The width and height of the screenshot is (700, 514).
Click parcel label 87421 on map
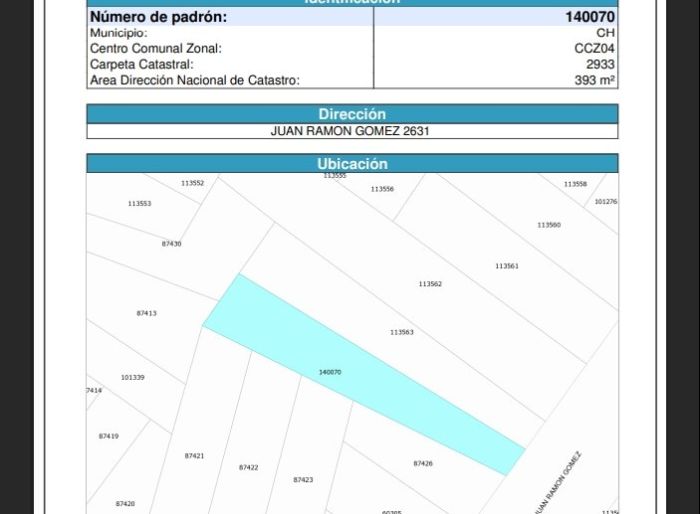coord(194,456)
